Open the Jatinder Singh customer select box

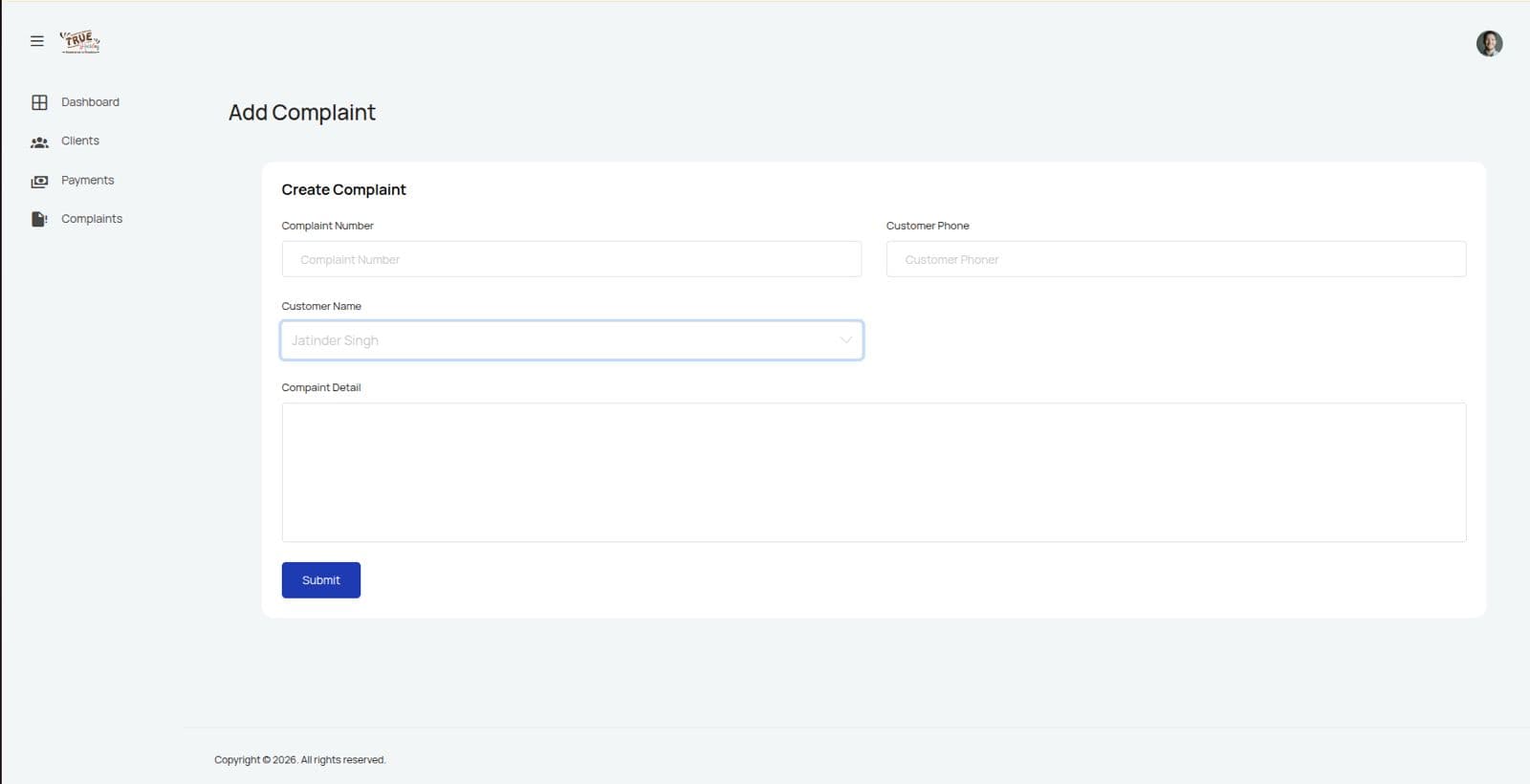point(572,340)
